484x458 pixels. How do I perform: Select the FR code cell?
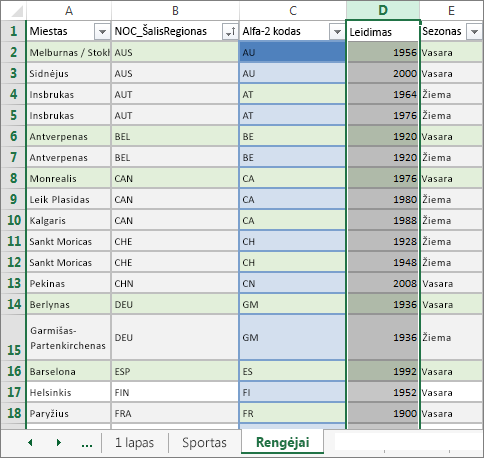(292, 413)
